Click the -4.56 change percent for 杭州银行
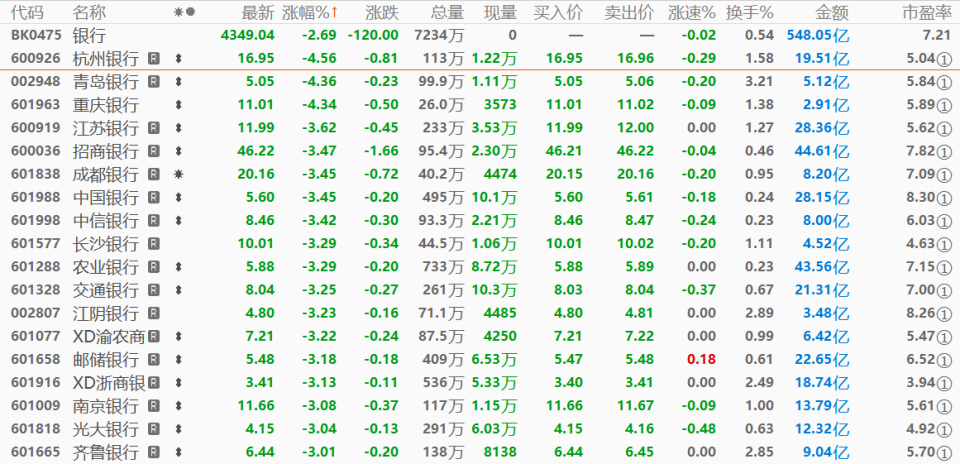The width and height of the screenshot is (960, 464). [320, 59]
